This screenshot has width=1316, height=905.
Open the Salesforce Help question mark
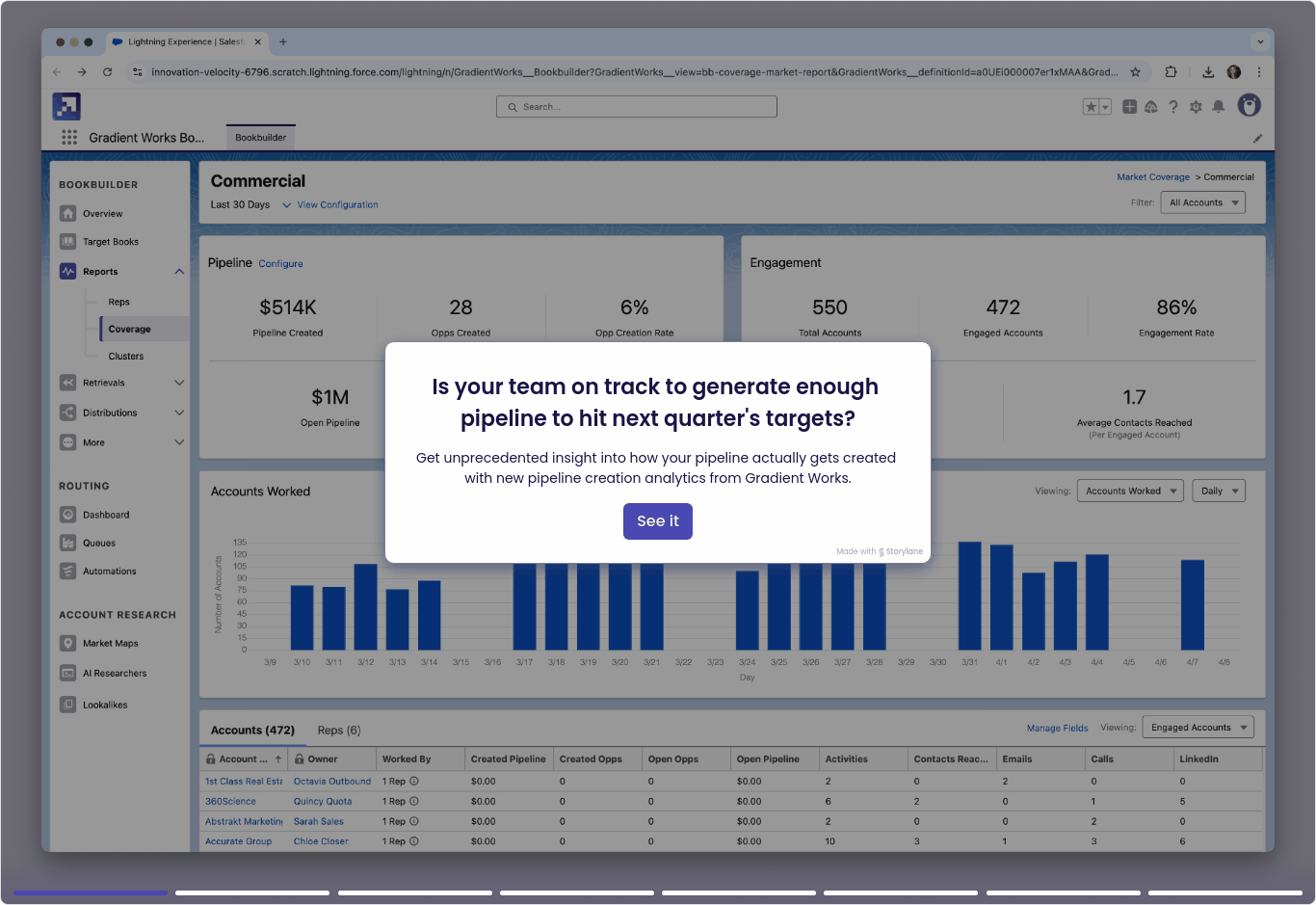[x=1173, y=107]
